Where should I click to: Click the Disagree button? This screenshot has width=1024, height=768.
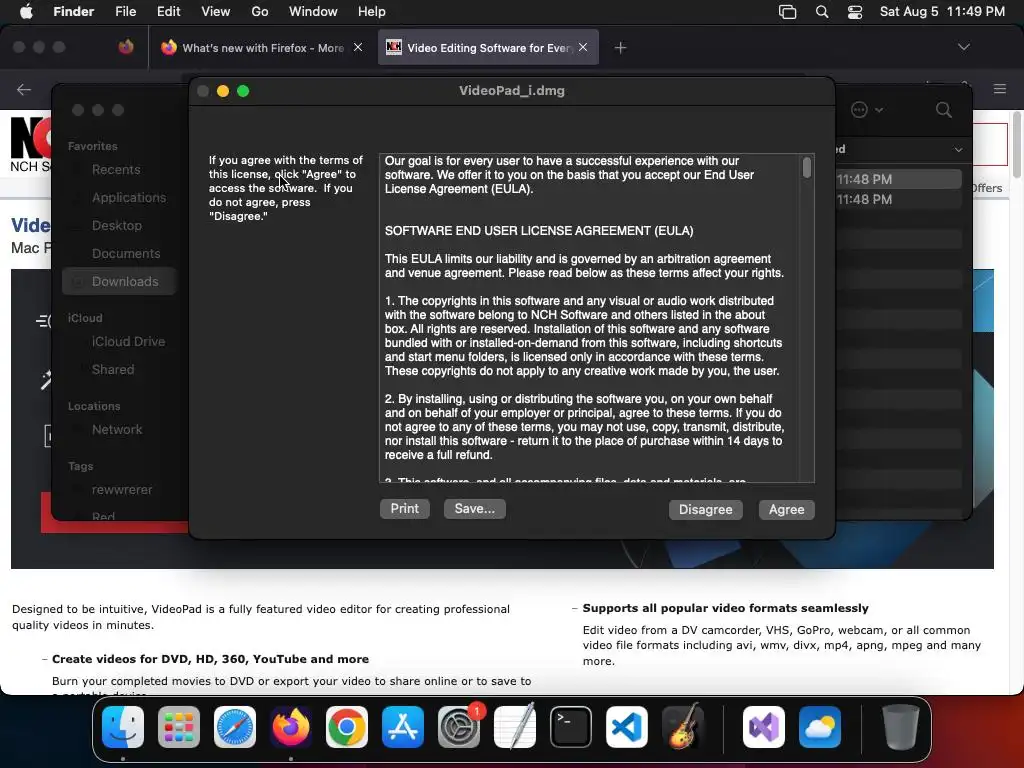(705, 509)
